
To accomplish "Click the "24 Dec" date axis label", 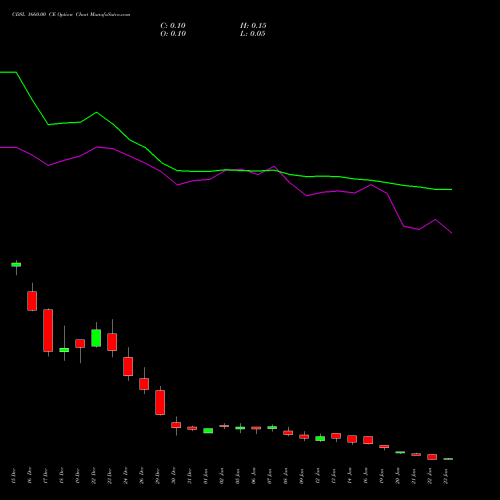I will tap(125, 476).
